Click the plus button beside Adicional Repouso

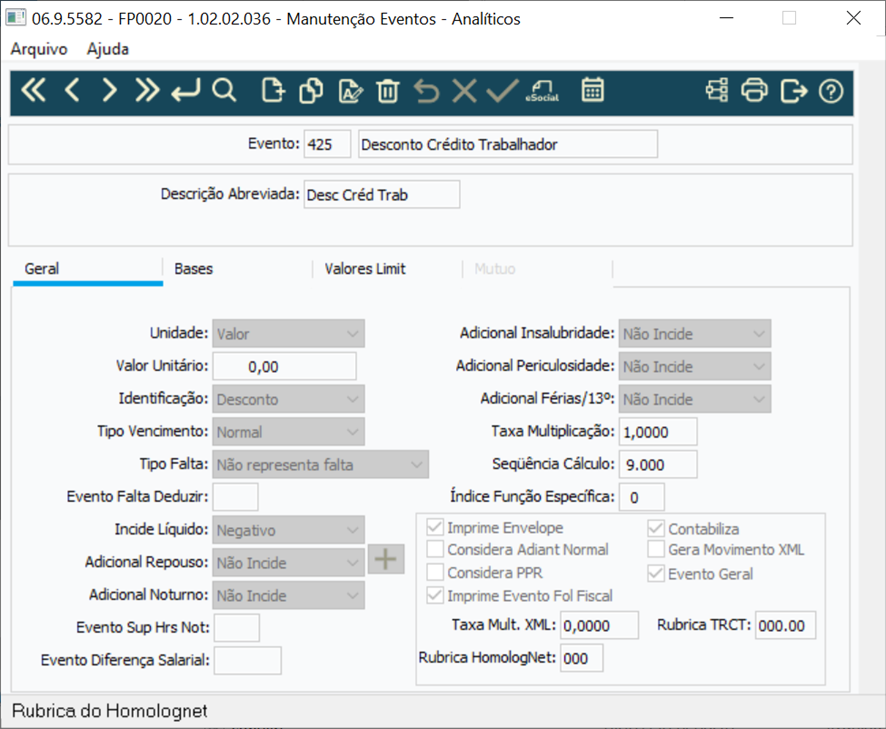386,559
